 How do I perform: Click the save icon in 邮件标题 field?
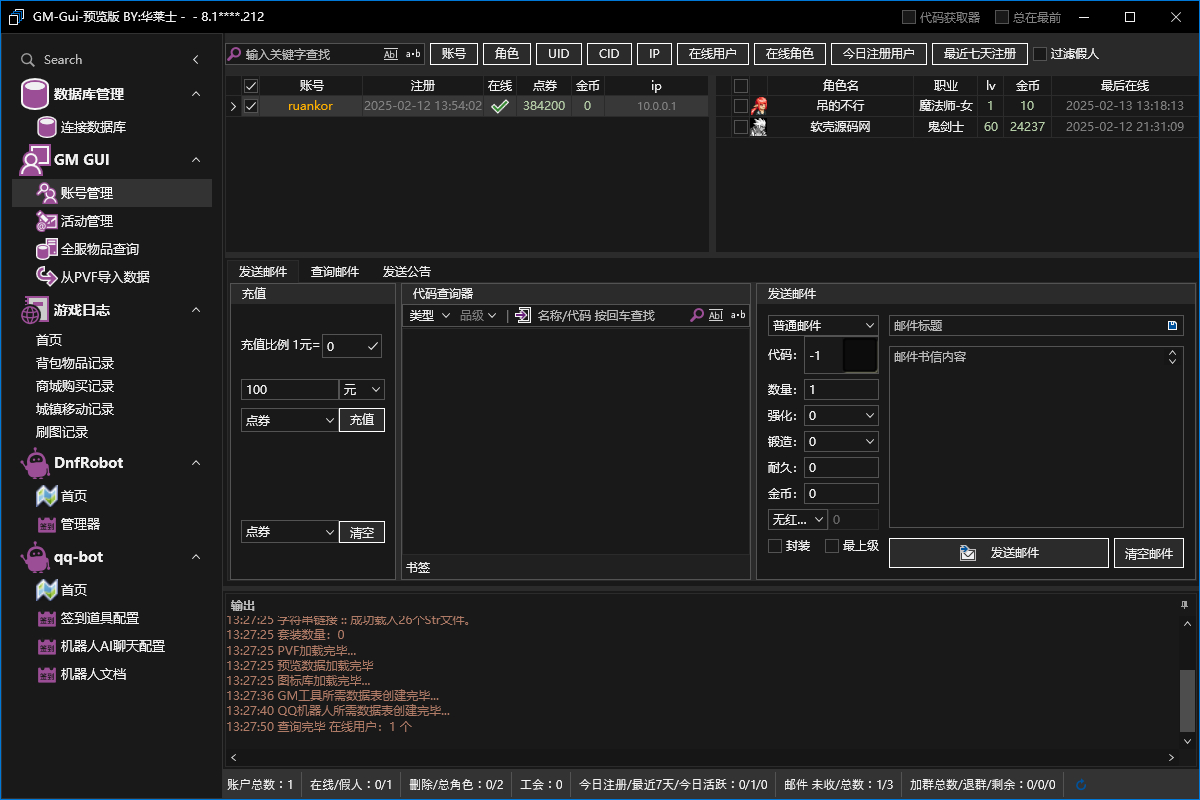tap(1172, 326)
